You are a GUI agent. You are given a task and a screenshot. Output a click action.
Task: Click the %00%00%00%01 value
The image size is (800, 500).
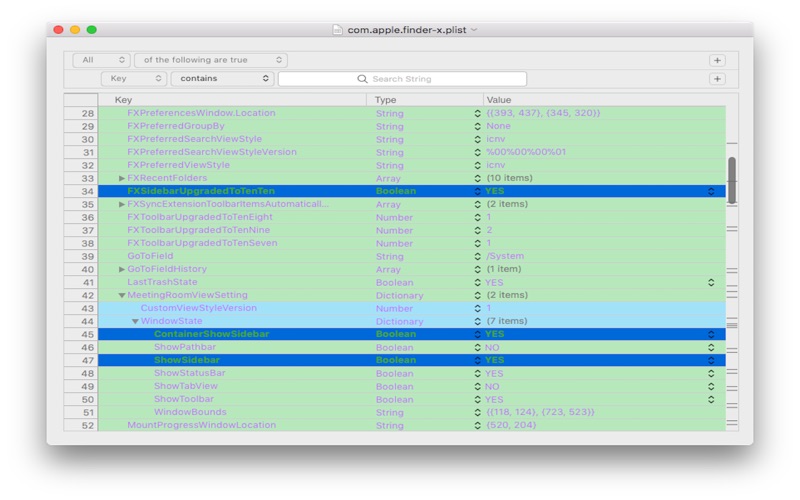pyautogui.click(x=526, y=152)
